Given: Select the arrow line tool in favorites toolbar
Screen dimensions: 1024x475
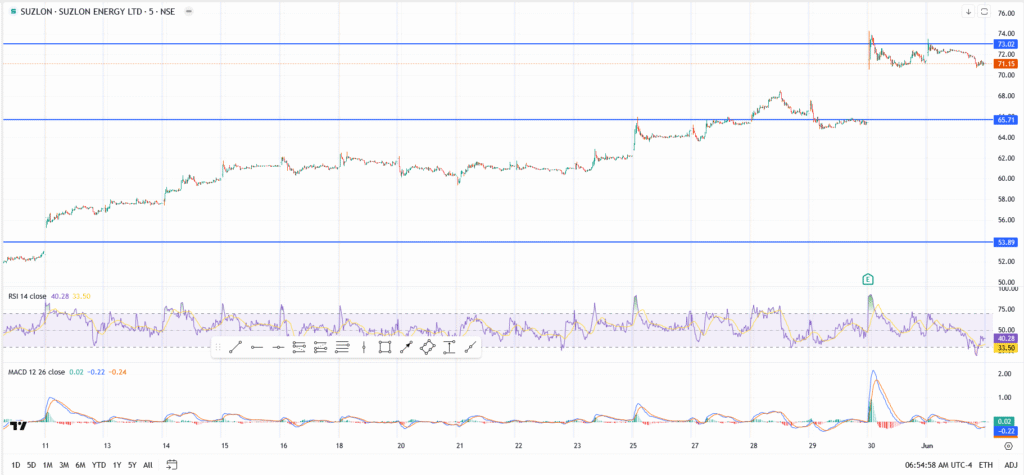Looking at the screenshot, I should [x=406, y=347].
